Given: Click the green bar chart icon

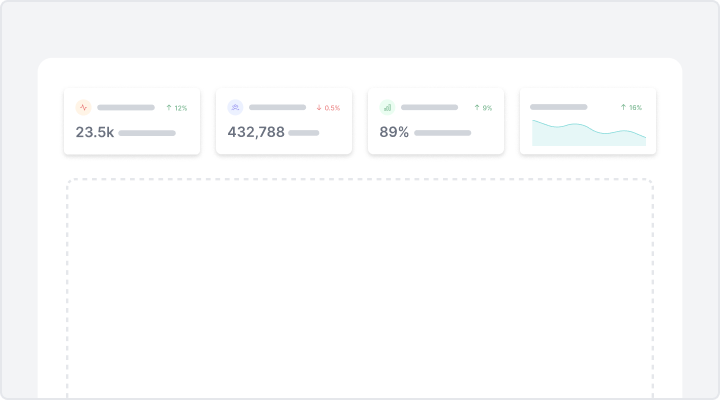Looking at the screenshot, I should (387, 107).
